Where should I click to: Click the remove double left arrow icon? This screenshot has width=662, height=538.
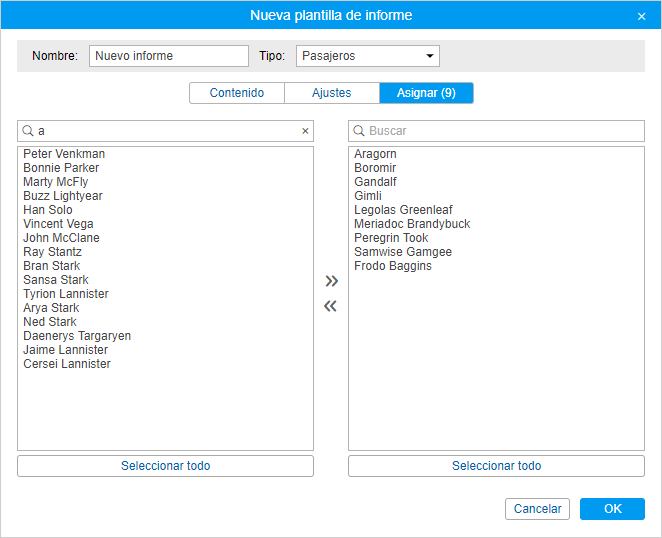click(x=331, y=306)
